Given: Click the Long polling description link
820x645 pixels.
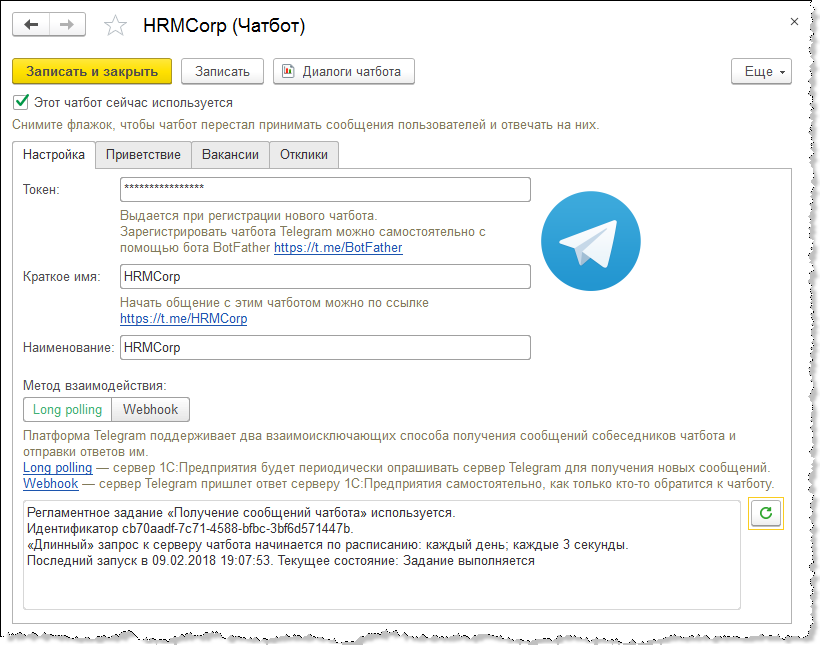Looking at the screenshot, I should click(58, 468).
